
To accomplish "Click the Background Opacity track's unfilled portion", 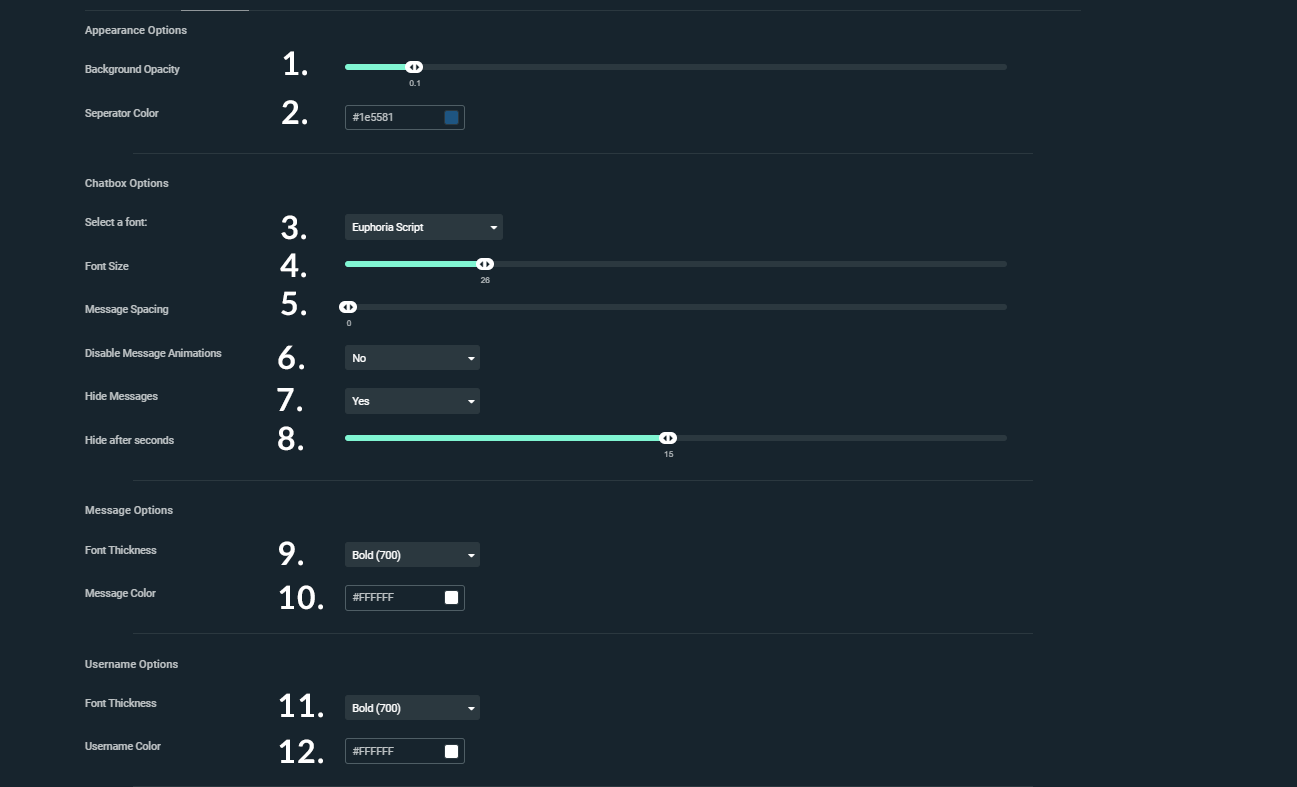I will click(715, 67).
